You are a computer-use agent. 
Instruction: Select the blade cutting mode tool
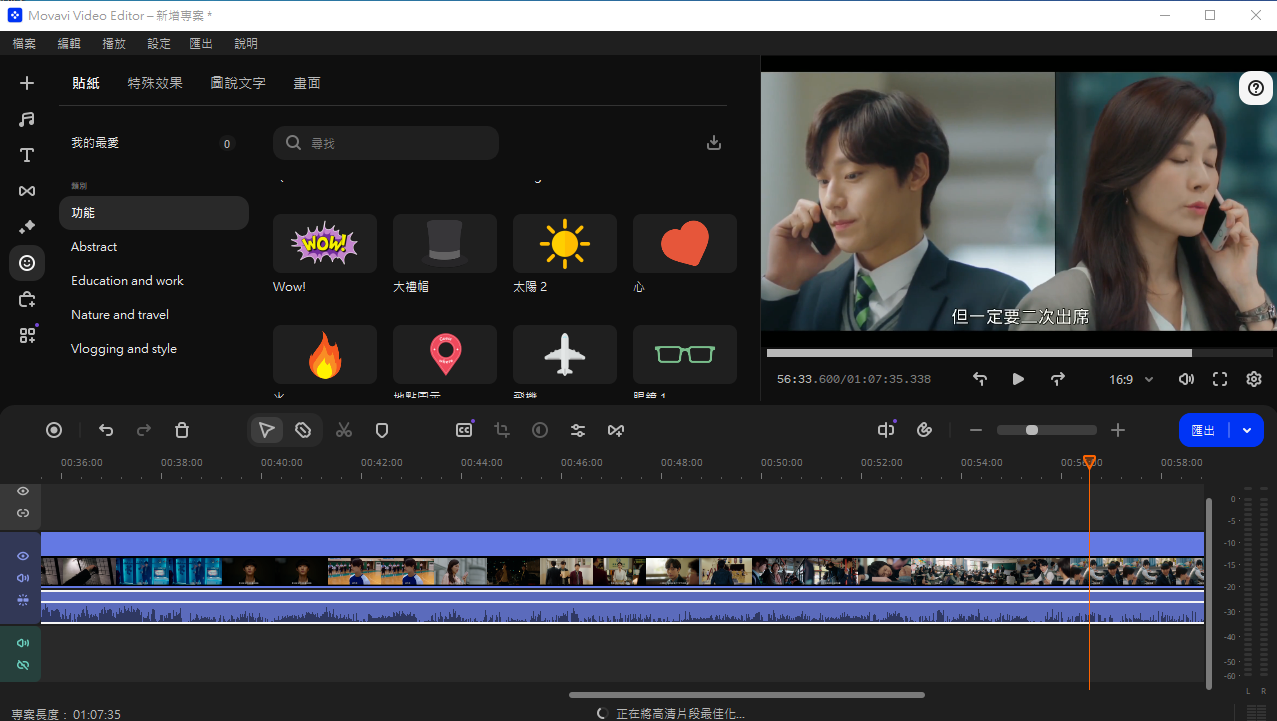coord(303,430)
